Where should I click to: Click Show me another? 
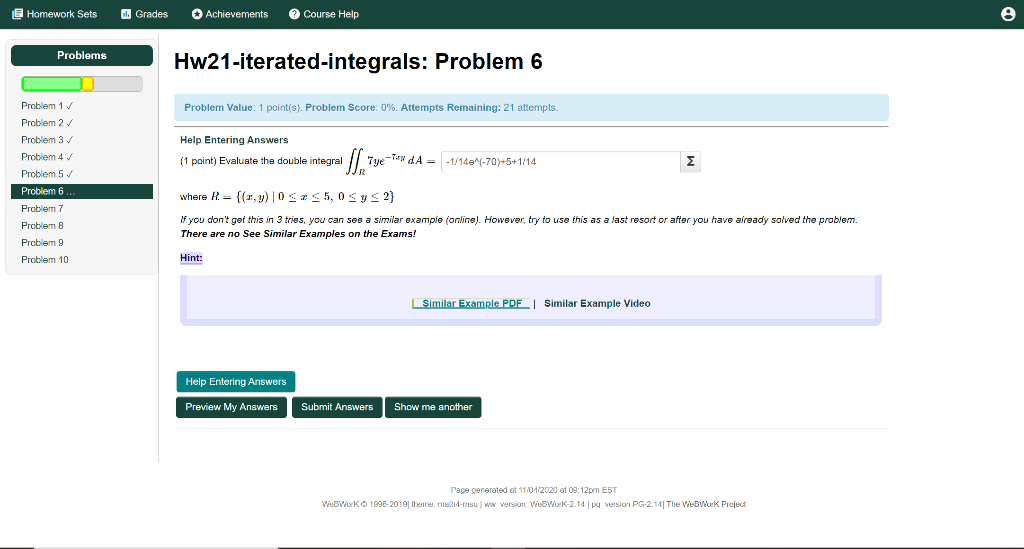pos(433,407)
